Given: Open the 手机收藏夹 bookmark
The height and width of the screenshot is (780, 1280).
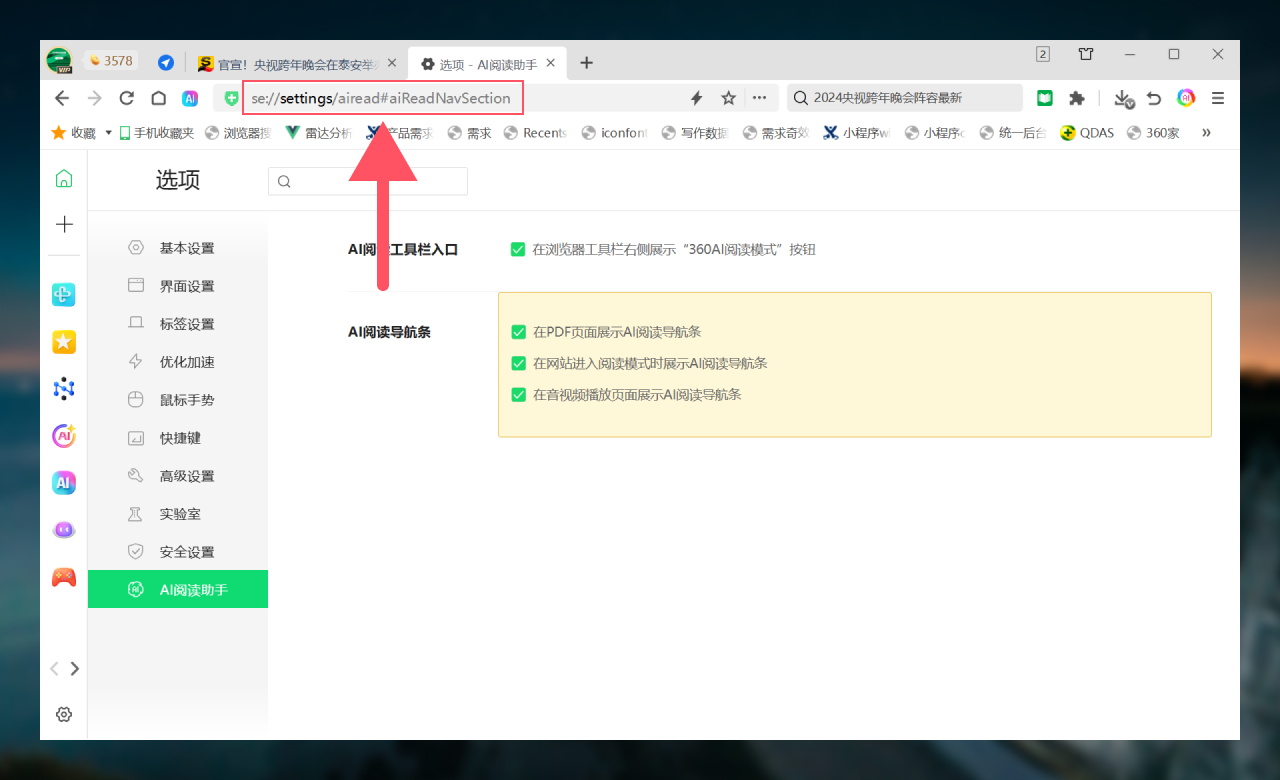Looking at the screenshot, I should pyautogui.click(x=156, y=132).
